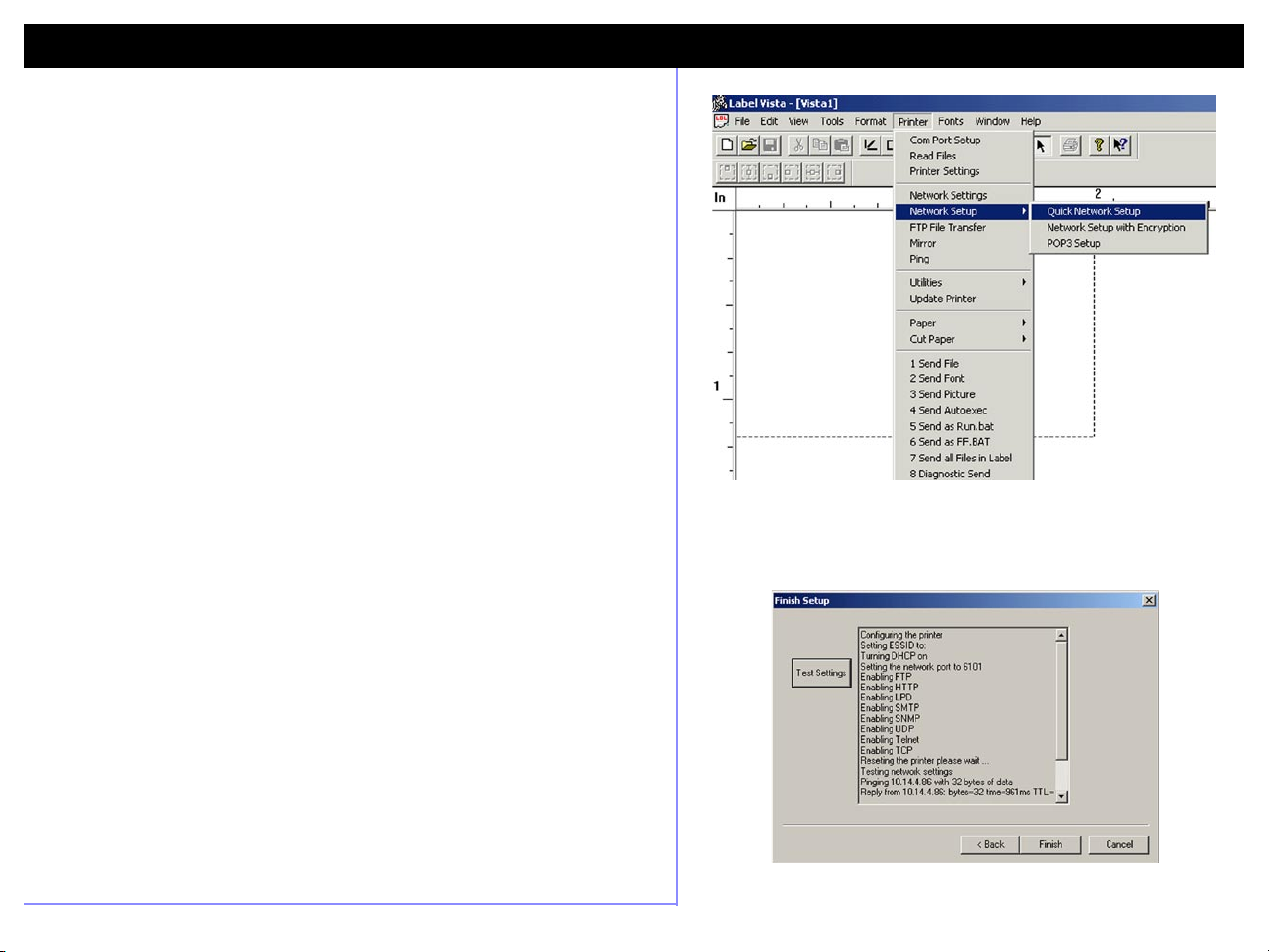Click the Paste clipboard toolbar icon
1269x952 pixels.
tap(841, 145)
